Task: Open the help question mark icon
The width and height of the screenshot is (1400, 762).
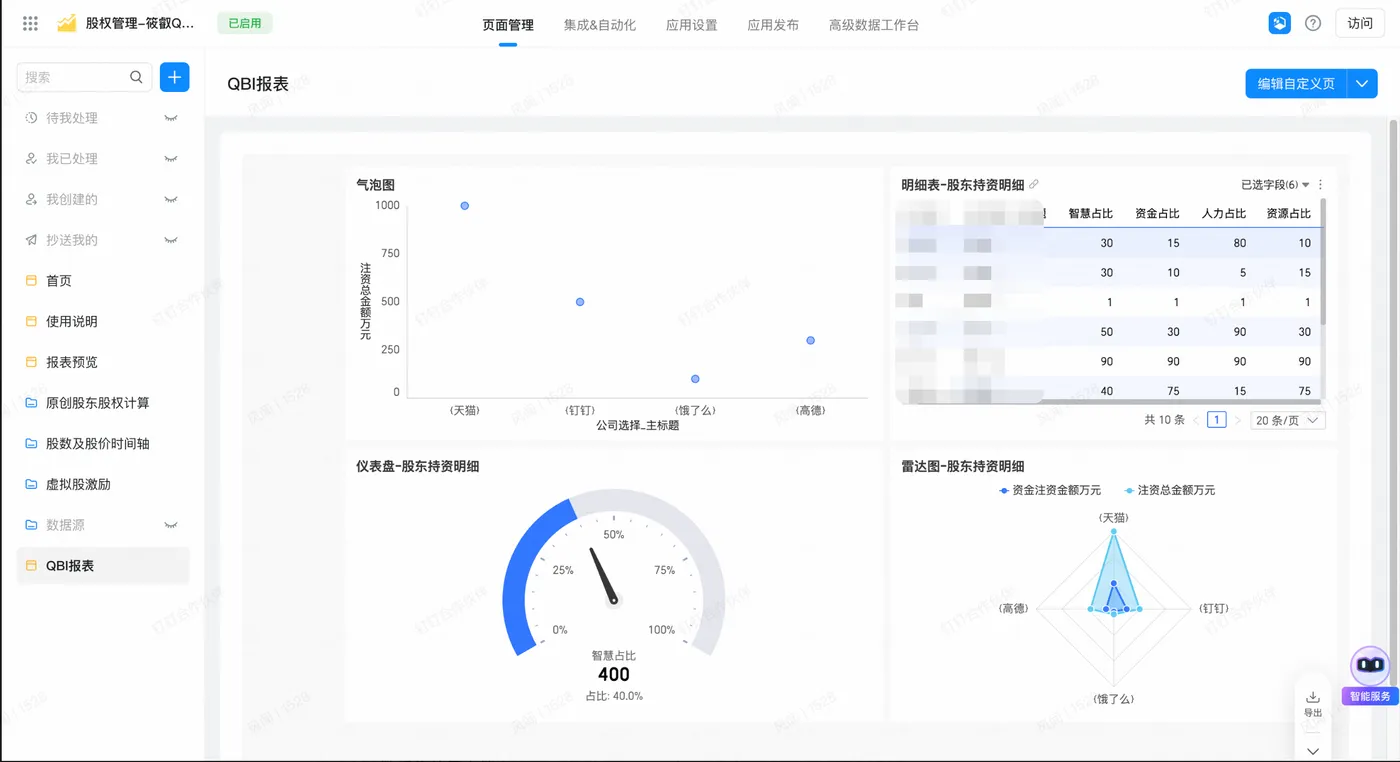Action: [x=1313, y=23]
